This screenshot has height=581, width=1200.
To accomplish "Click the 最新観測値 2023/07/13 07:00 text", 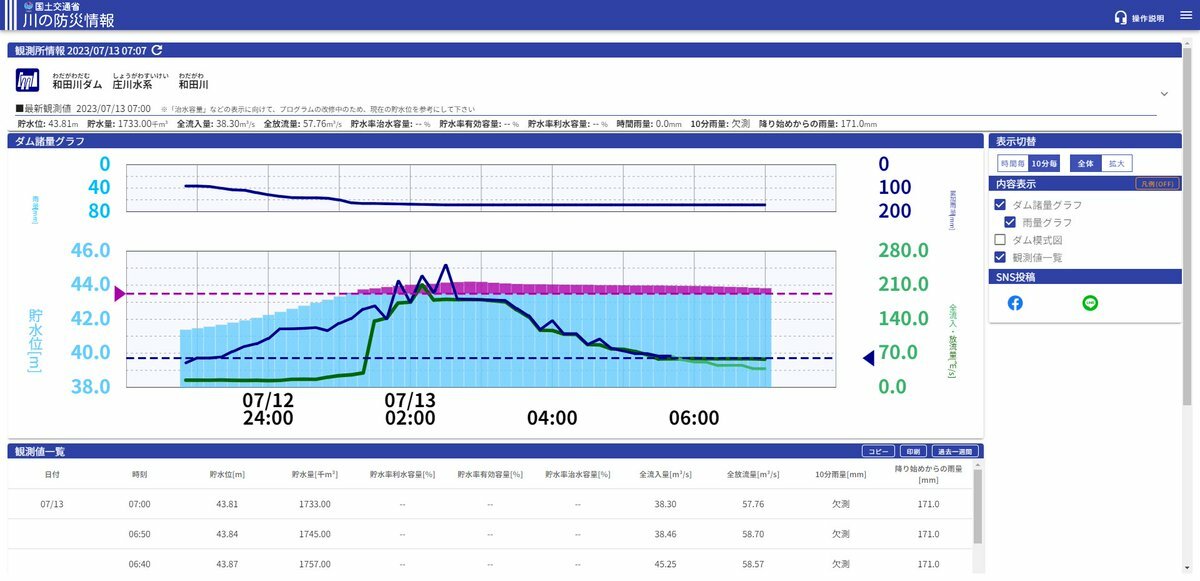I will click(x=83, y=108).
